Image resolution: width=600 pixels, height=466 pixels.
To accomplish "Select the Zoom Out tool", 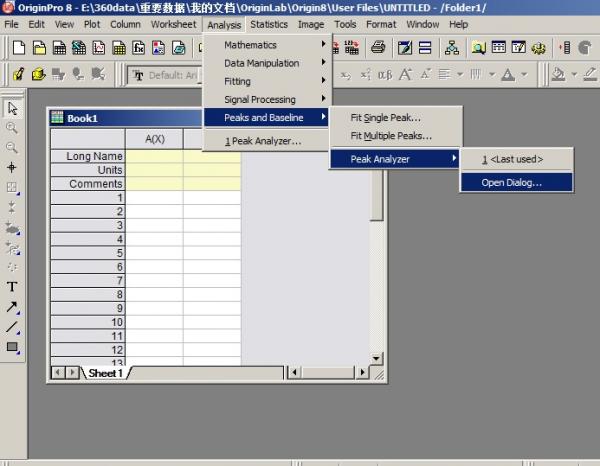I will [12, 147].
